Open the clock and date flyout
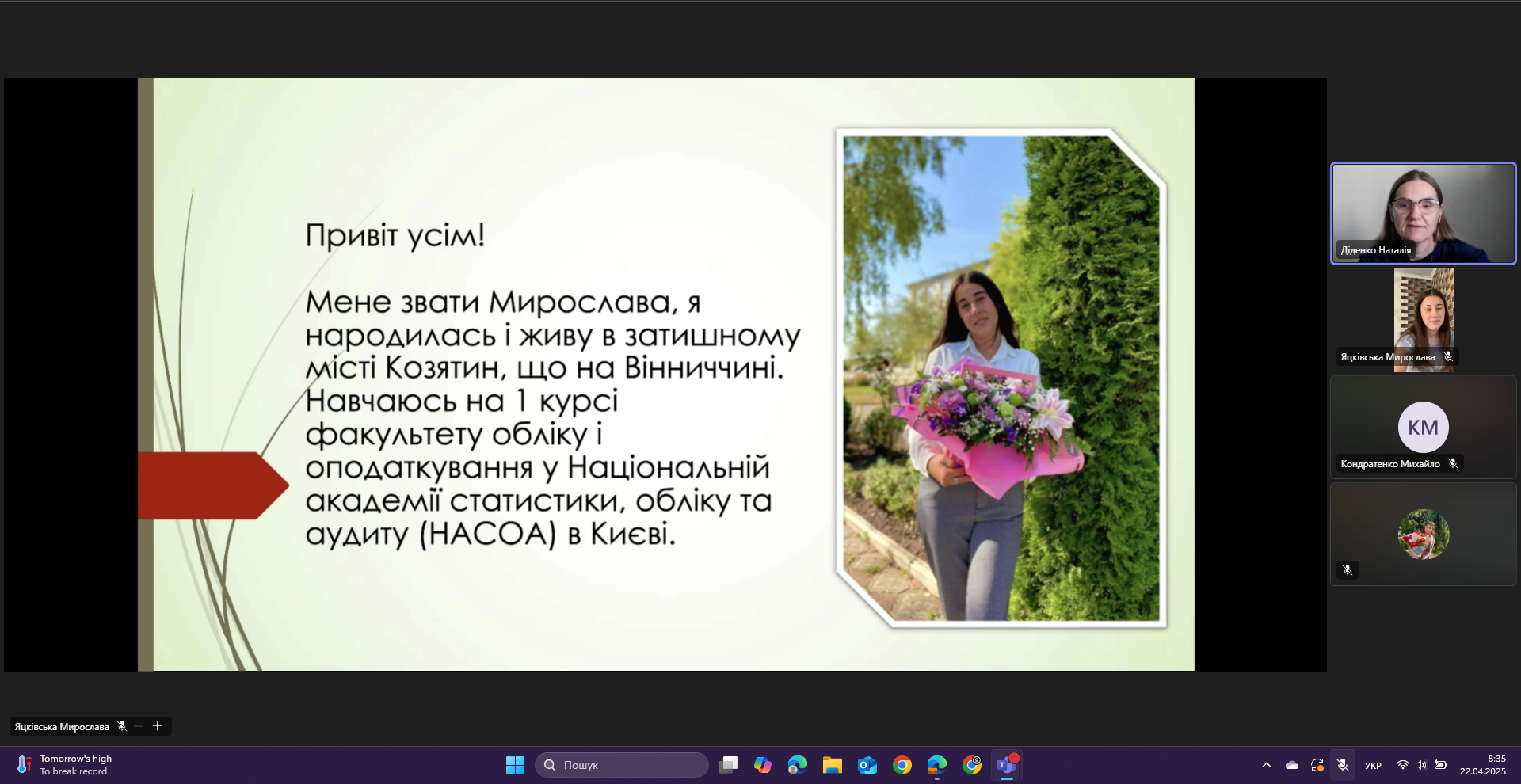The height and width of the screenshot is (784, 1521). [1482, 765]
